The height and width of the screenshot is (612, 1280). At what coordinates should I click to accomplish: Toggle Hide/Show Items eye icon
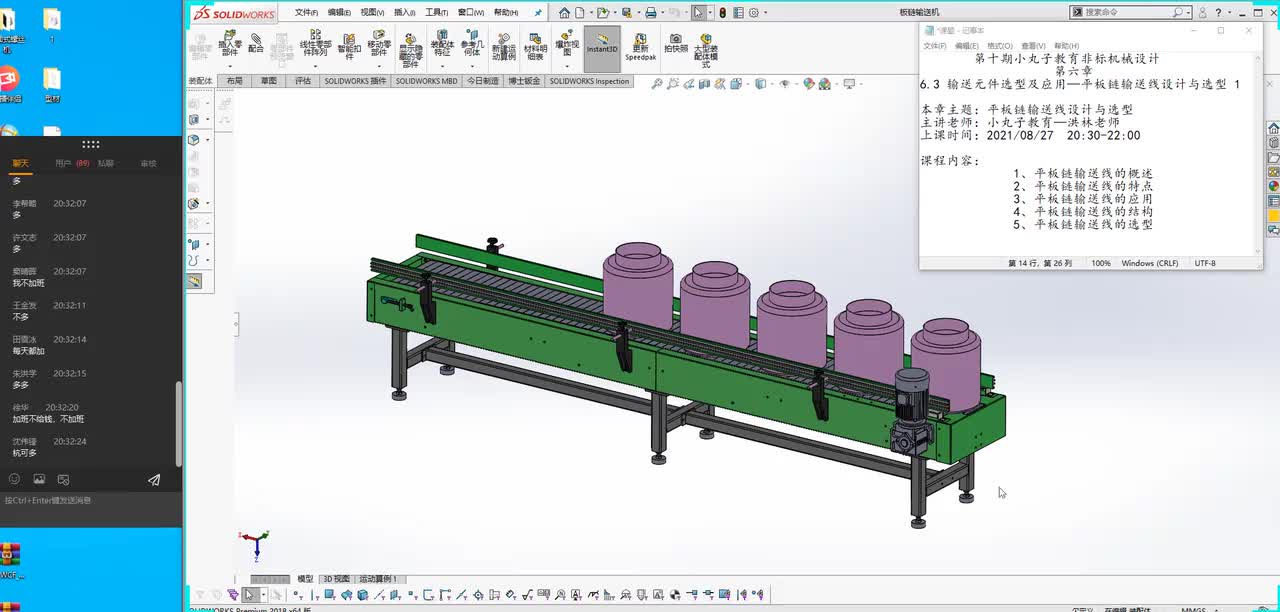[785, 85]
